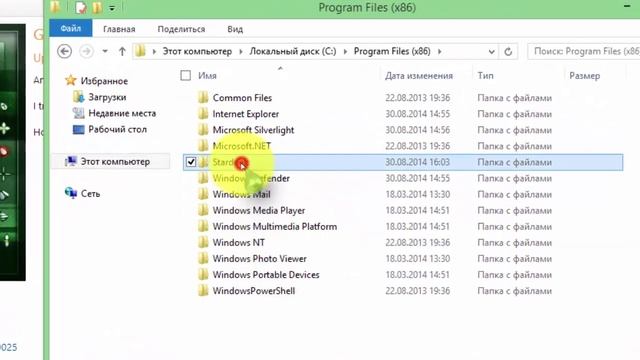Select the Windows NT folder icon
Viewport: 640px width, 360px height.
pos(203,242)
